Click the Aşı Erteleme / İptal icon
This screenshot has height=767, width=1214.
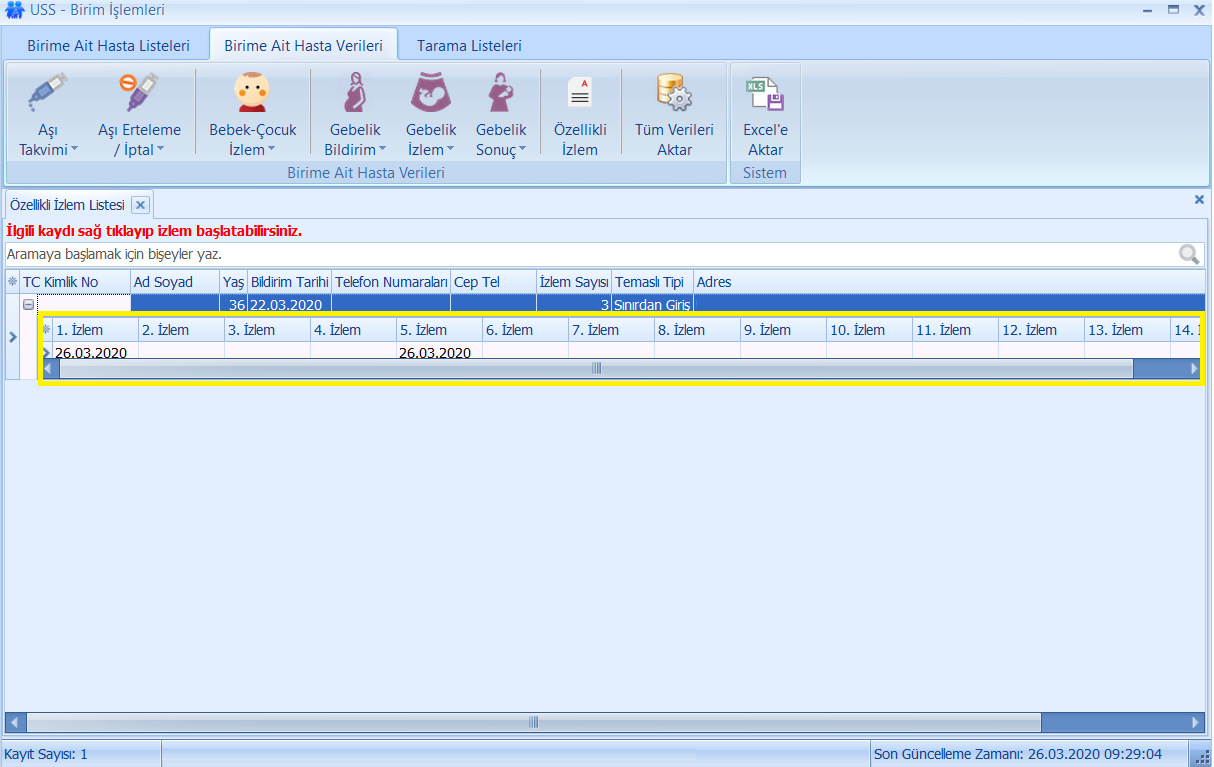tap(139, 93)
